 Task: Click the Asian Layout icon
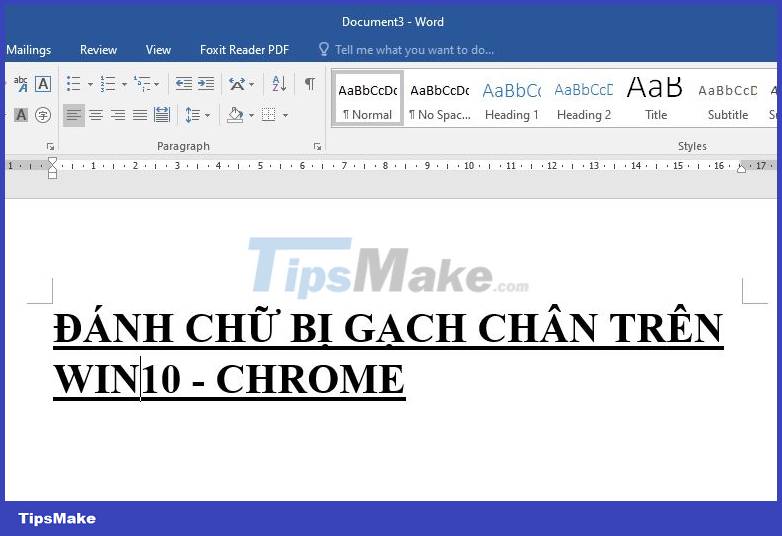(237, 84)
